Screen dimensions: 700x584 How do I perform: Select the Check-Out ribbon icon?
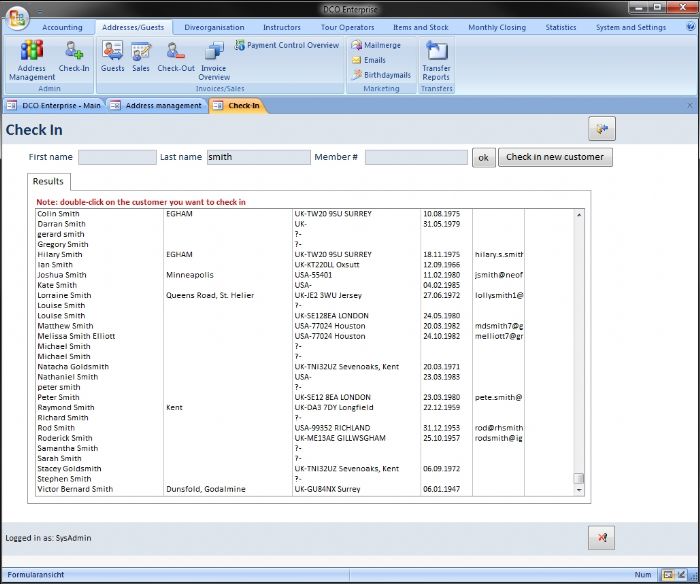(176, 56)
